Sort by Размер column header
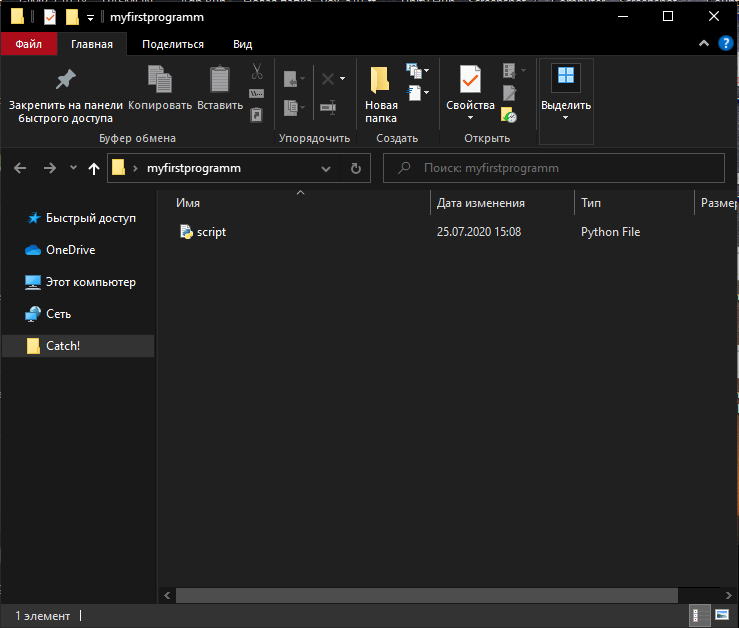The height and width of the screenshot is (628, 739). [x=717, y=203]
